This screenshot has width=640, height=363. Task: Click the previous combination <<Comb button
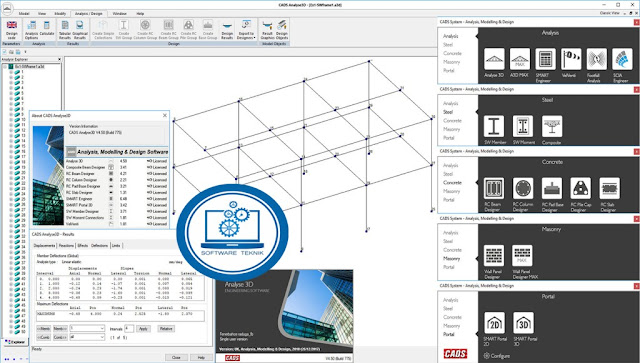point(44,337)
